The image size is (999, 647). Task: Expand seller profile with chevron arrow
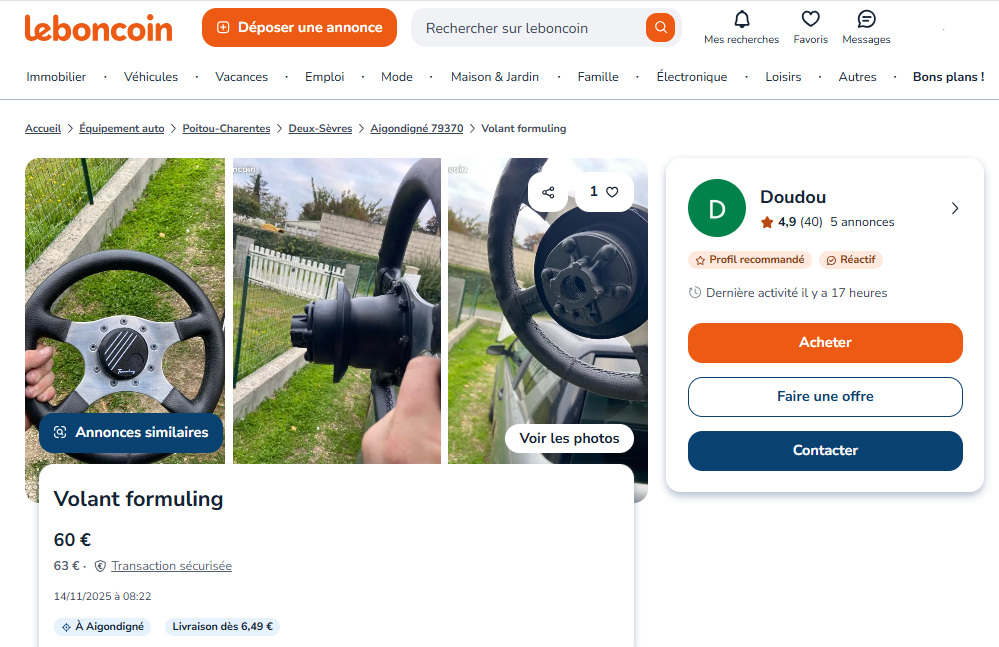[x=954, y=208]
